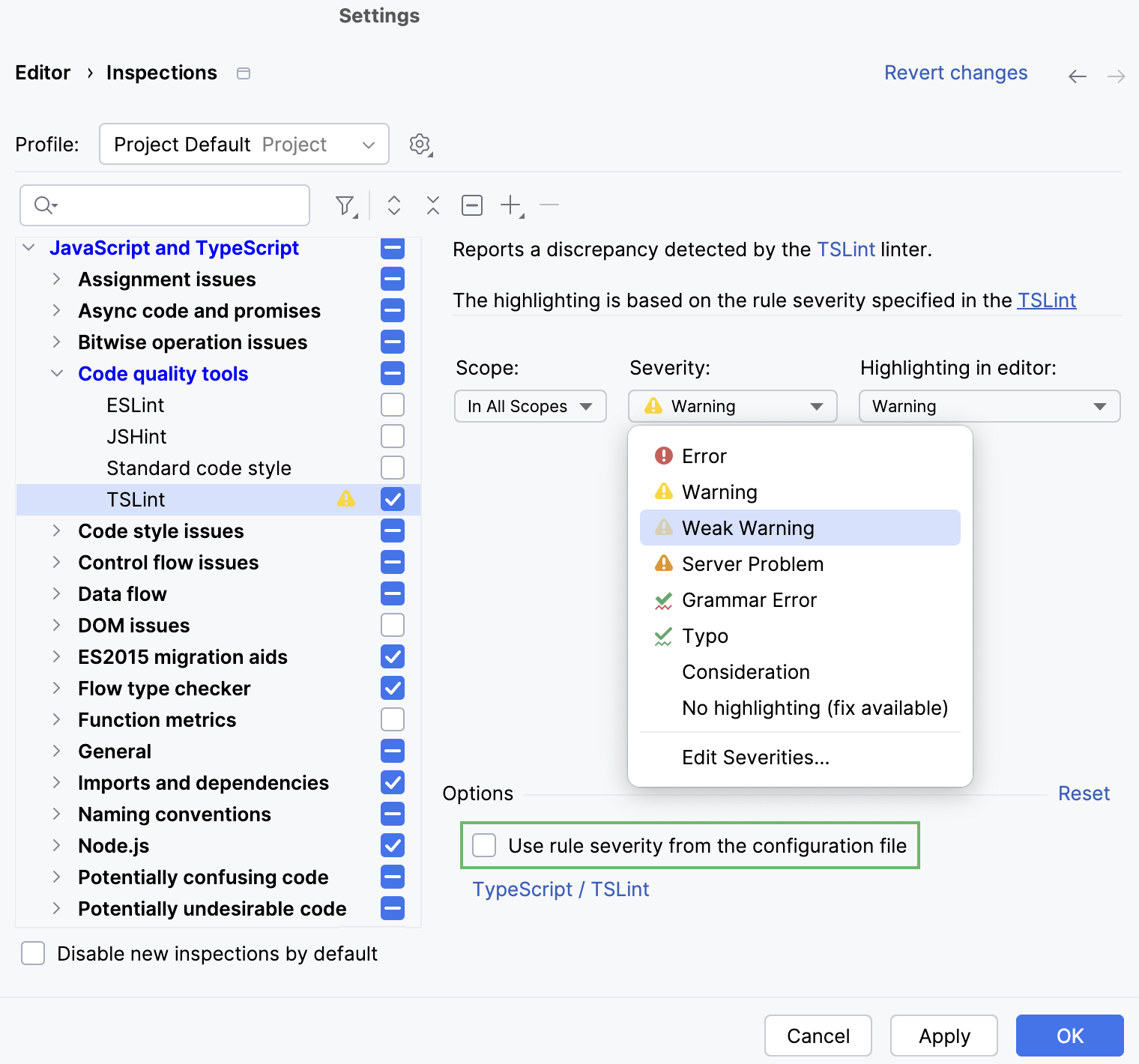Image resolution: width=1139 pixels, height=1064 pixels.
Task: Open the Project Default profile selector
Action: point(244,144)
